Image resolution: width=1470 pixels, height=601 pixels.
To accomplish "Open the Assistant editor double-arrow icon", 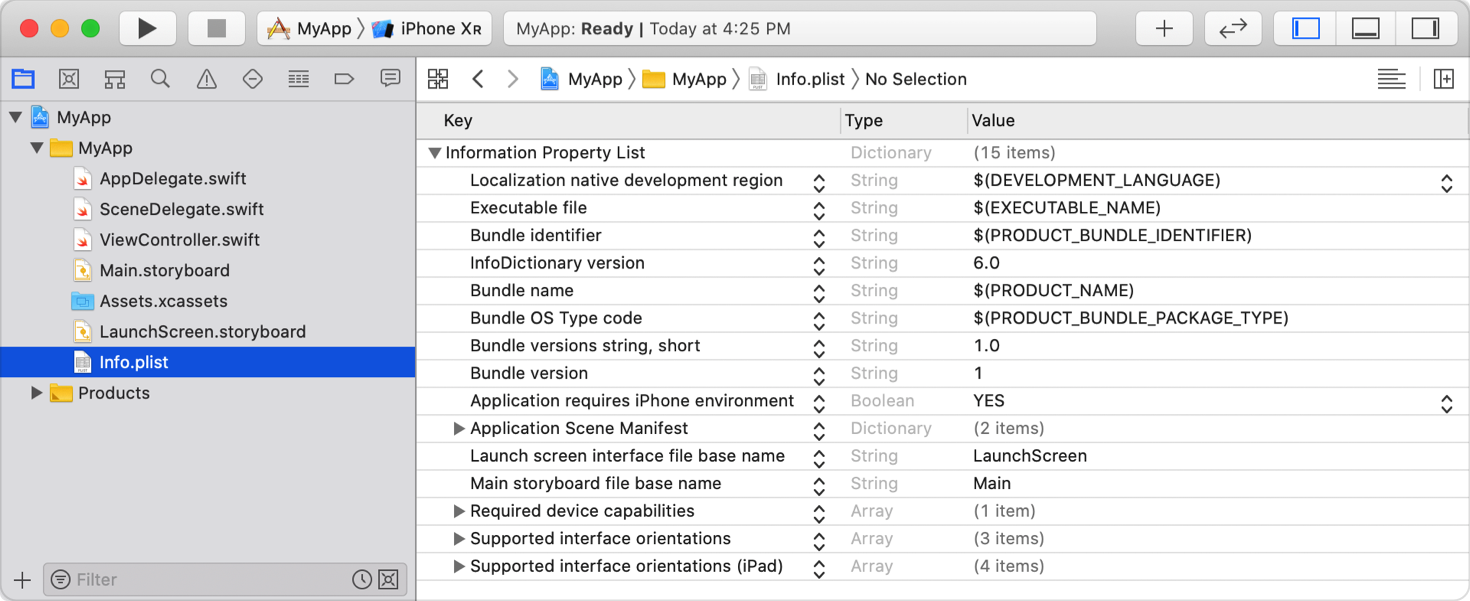I will tap(1233, 28).
